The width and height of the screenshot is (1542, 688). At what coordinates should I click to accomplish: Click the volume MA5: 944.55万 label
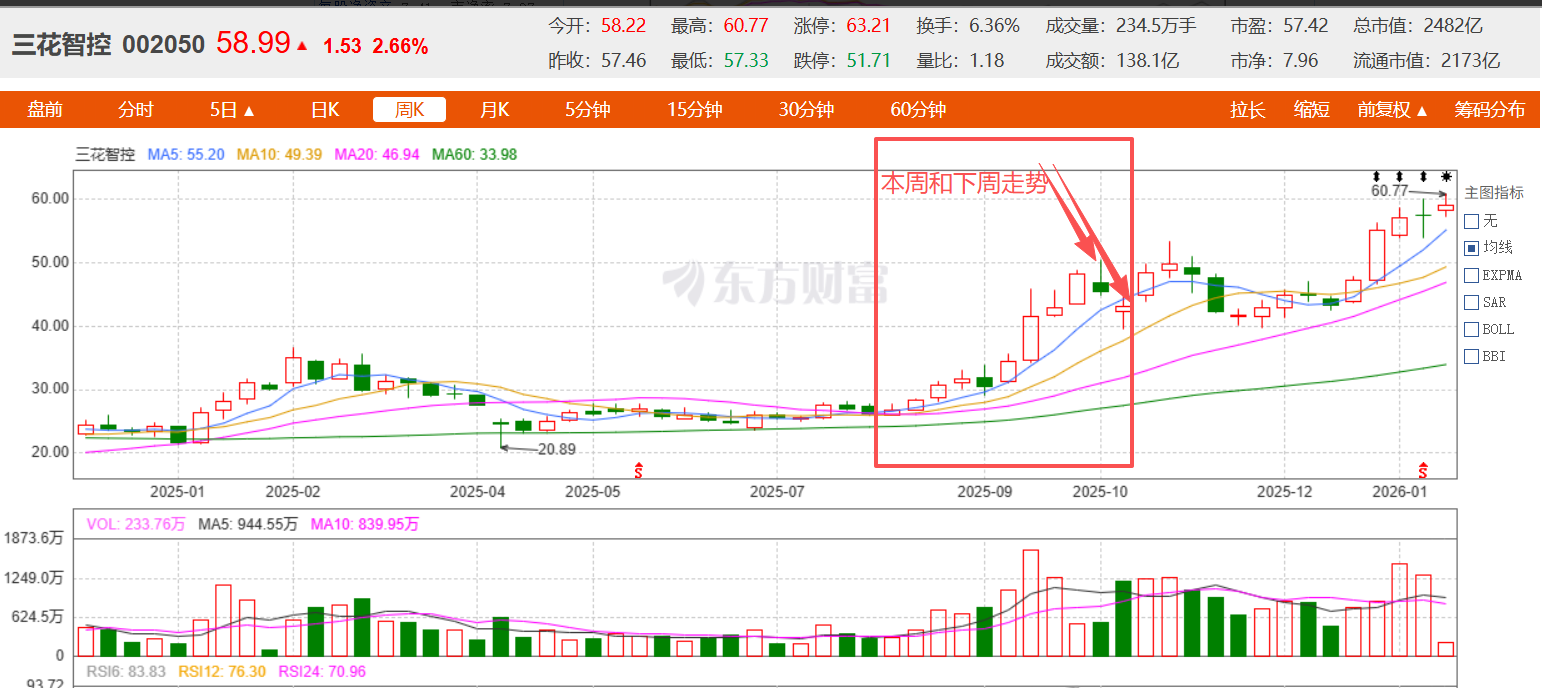248,524
